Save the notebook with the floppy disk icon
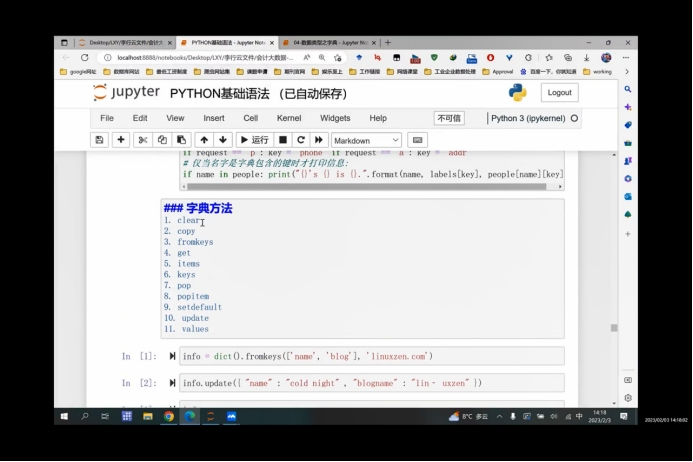 click(99, 140)
